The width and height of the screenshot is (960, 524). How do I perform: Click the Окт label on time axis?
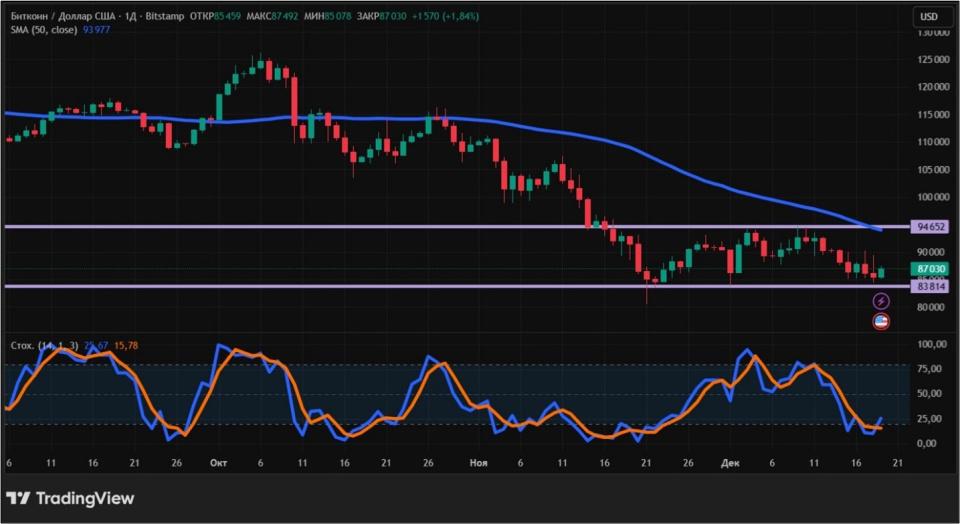tap(218, 463)
